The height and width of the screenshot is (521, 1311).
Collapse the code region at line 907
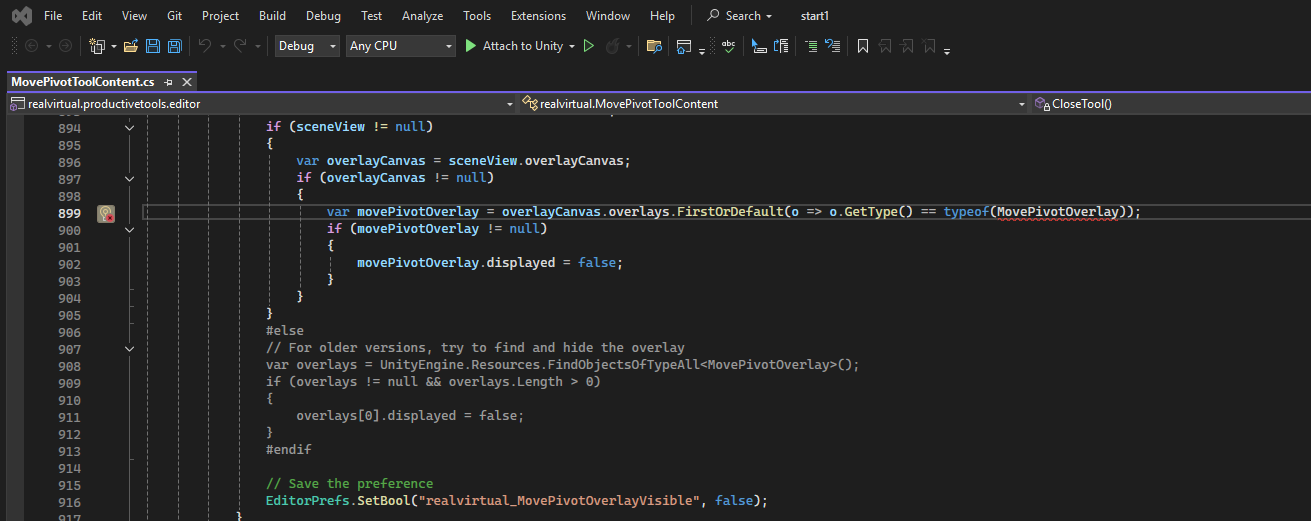click(129, 349)
